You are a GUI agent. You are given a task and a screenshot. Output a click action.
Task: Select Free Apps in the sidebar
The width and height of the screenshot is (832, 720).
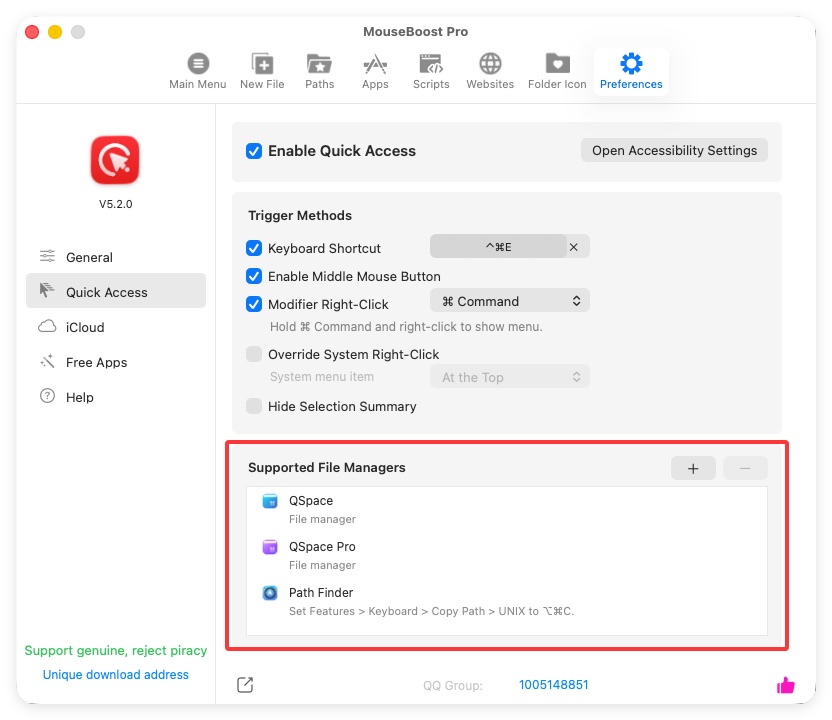click(x=116, y=362)
